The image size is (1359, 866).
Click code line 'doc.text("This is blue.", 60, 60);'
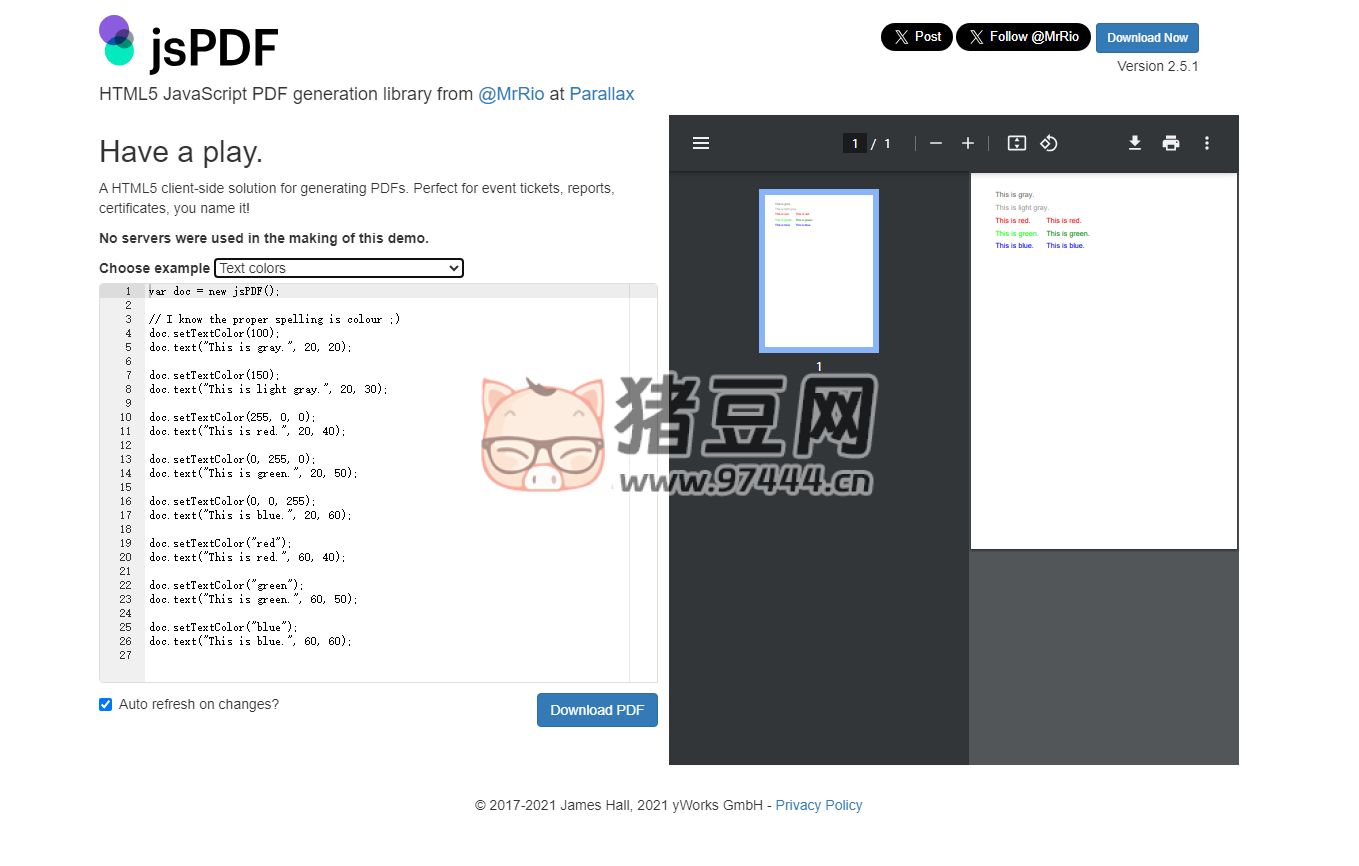[250, 641]
